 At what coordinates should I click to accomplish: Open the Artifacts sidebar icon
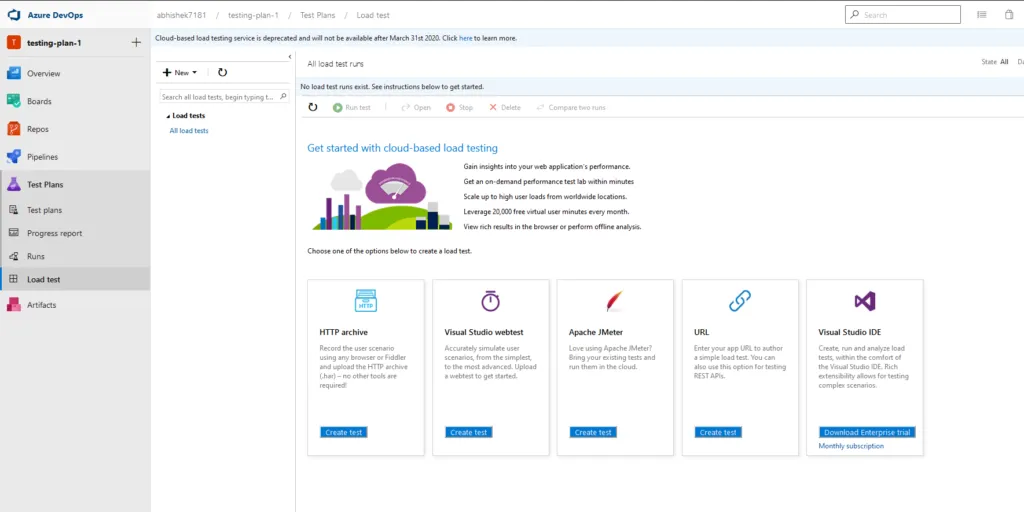14,304
